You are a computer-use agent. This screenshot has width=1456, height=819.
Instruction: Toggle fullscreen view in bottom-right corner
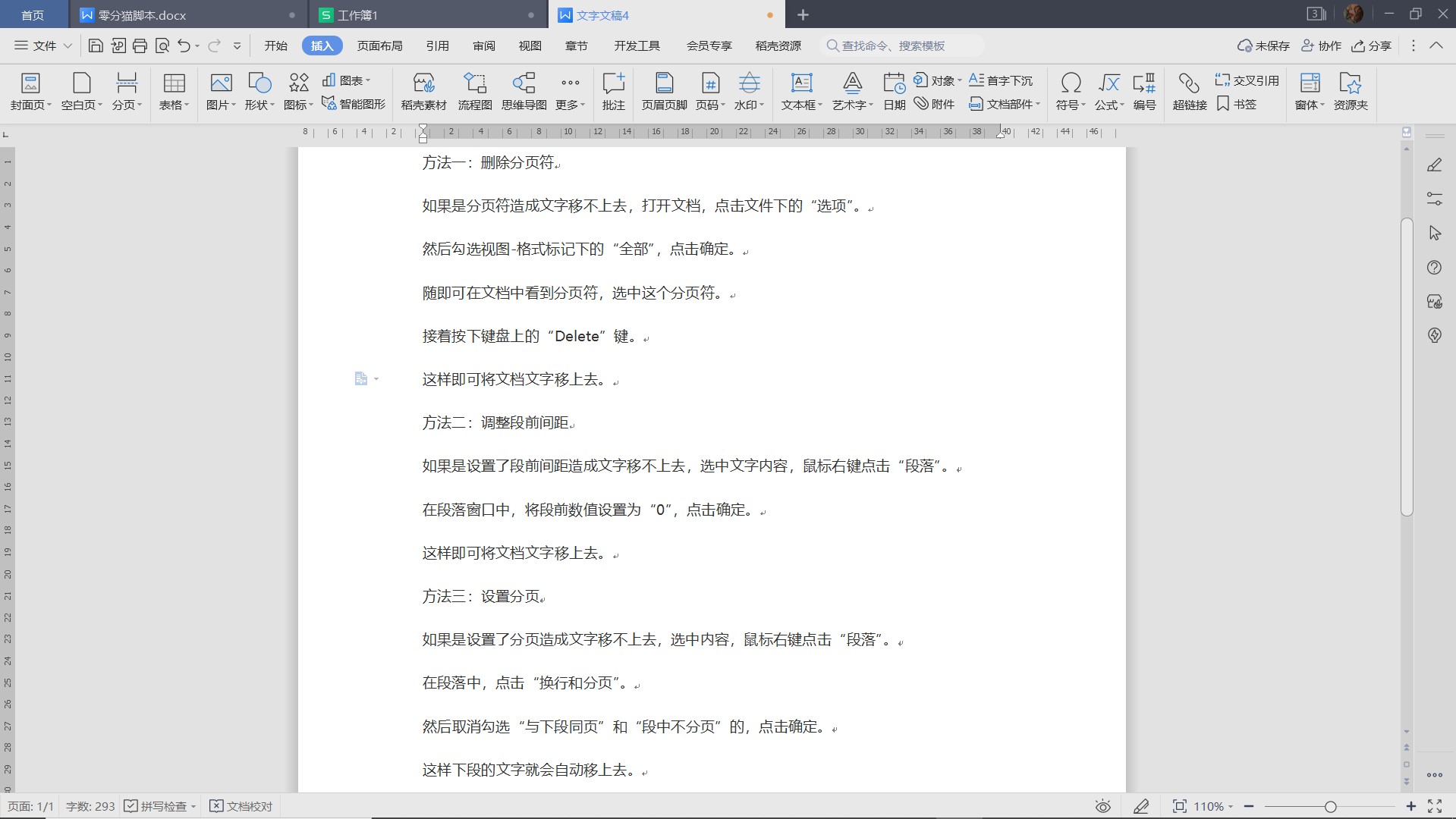(x=1435, y=806)
